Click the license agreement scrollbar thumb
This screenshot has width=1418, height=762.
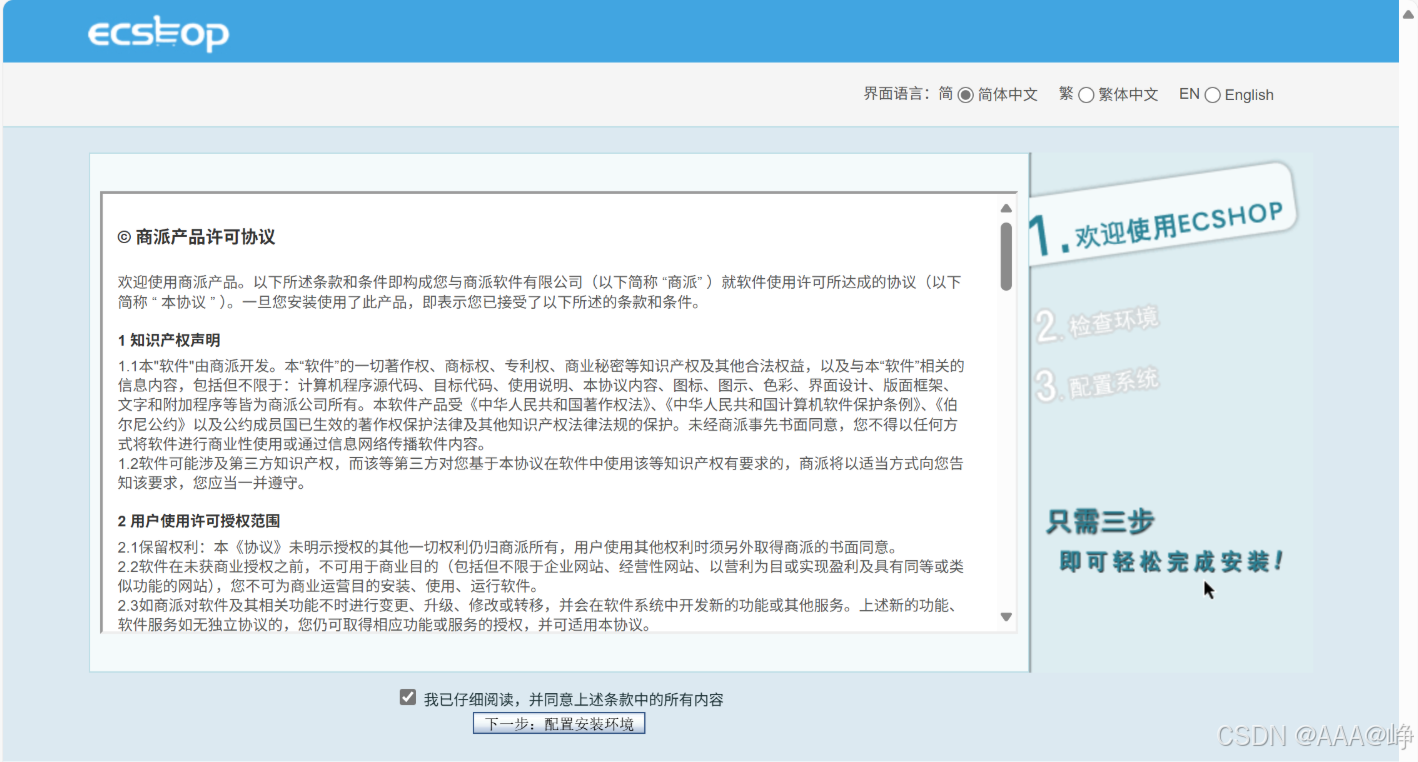click(x=1006, y=256)
